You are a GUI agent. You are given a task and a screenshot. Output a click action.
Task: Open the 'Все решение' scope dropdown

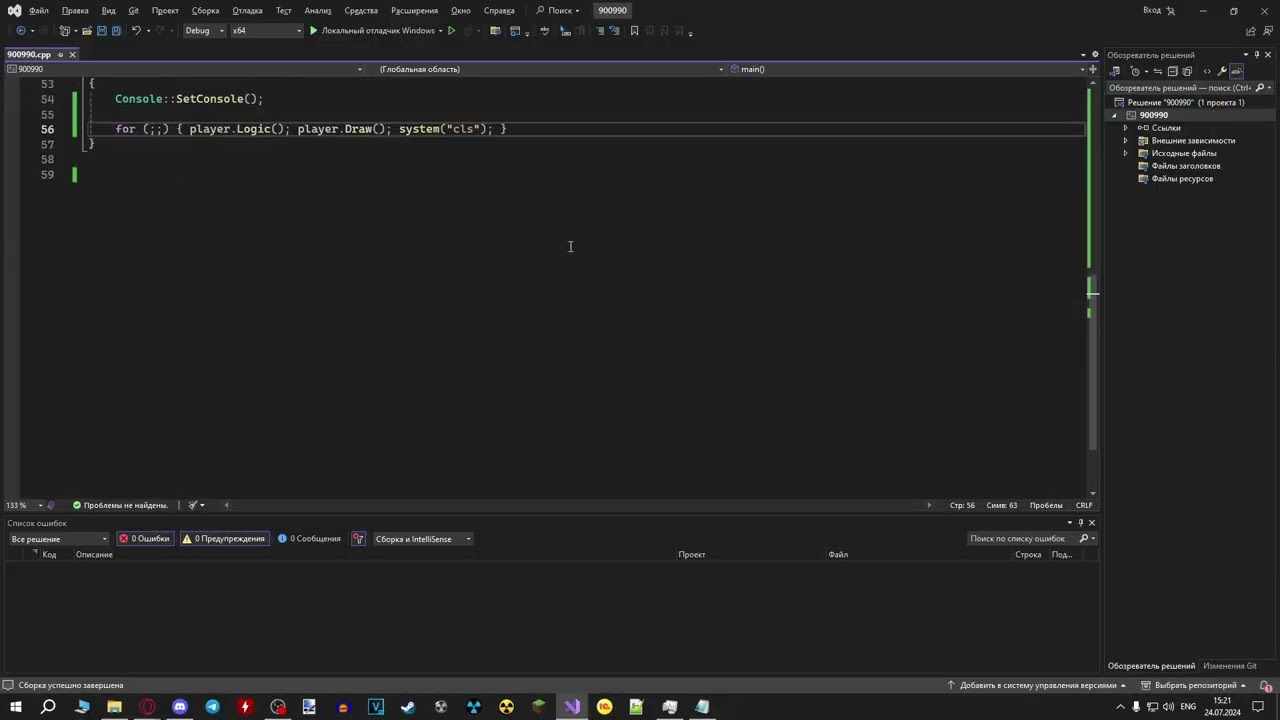(x=58, y=539)
